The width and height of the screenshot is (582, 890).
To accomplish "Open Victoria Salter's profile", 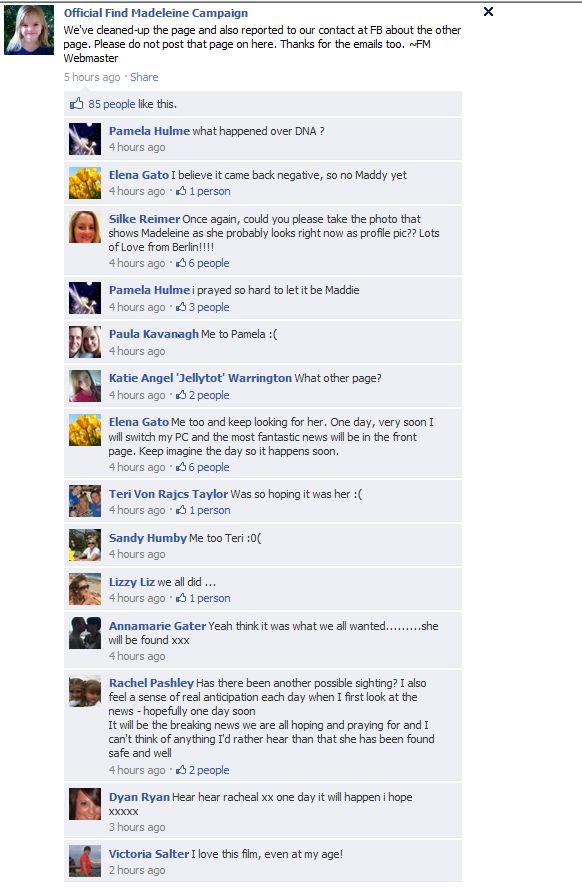I will click(x=149, y=854).
